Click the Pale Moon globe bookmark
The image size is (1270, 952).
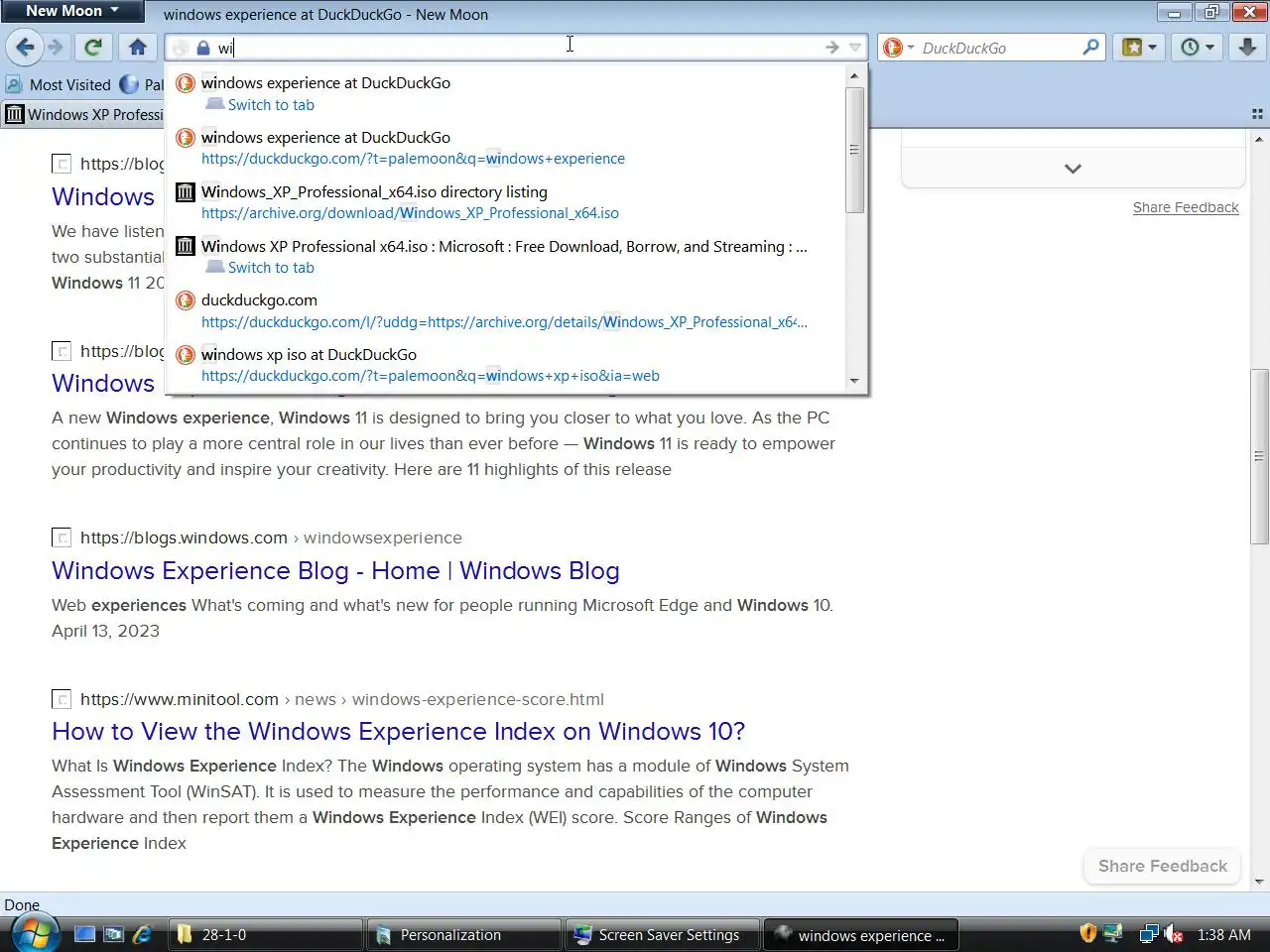pyautogui.click(x=141, y=84)
